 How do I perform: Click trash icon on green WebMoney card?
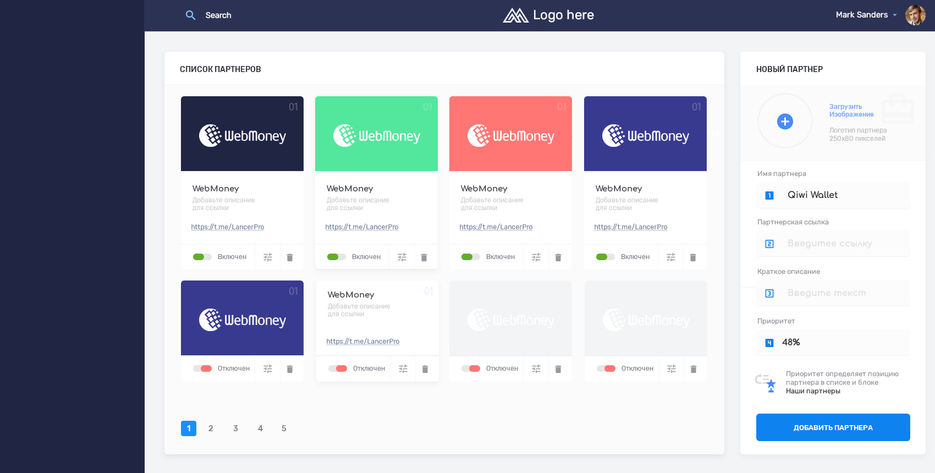[424, 257]
